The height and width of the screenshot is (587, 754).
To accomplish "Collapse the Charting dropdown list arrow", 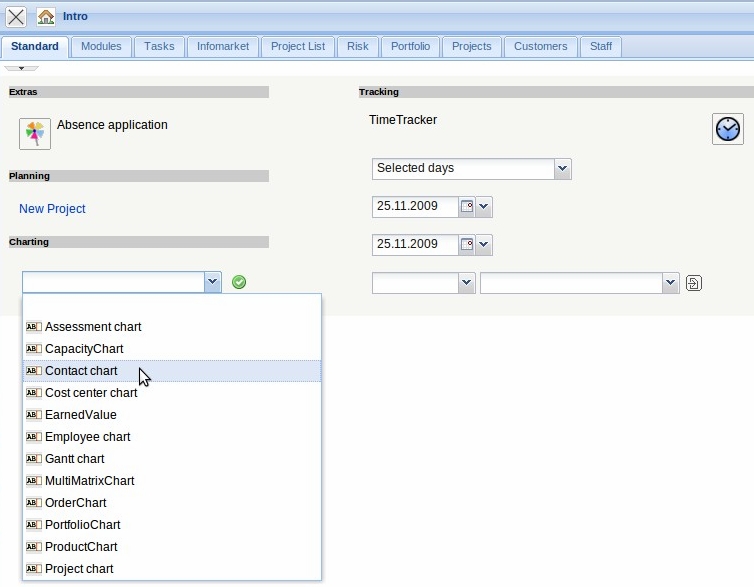I will click(x=212, y=283).
